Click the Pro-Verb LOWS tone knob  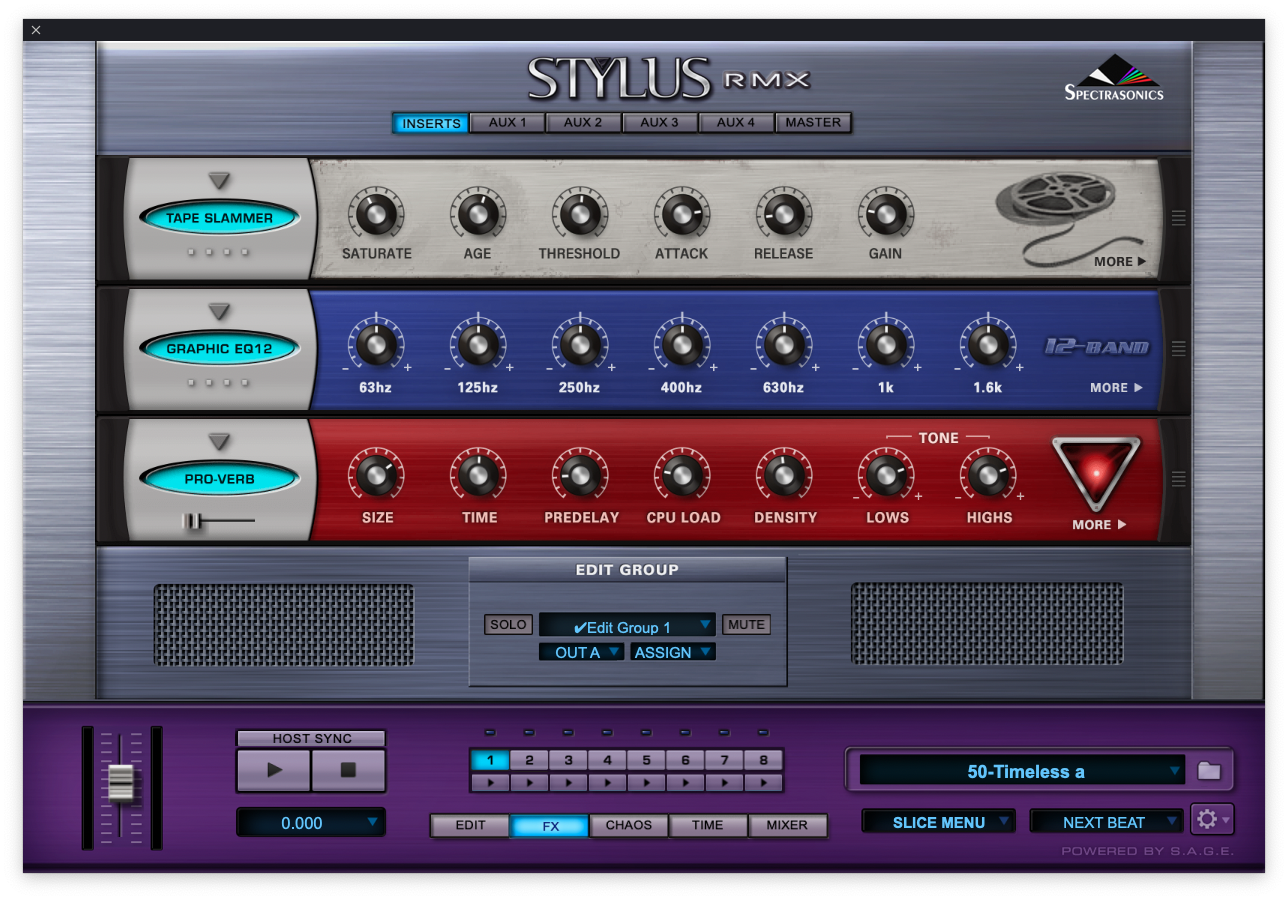coord(886,475)
